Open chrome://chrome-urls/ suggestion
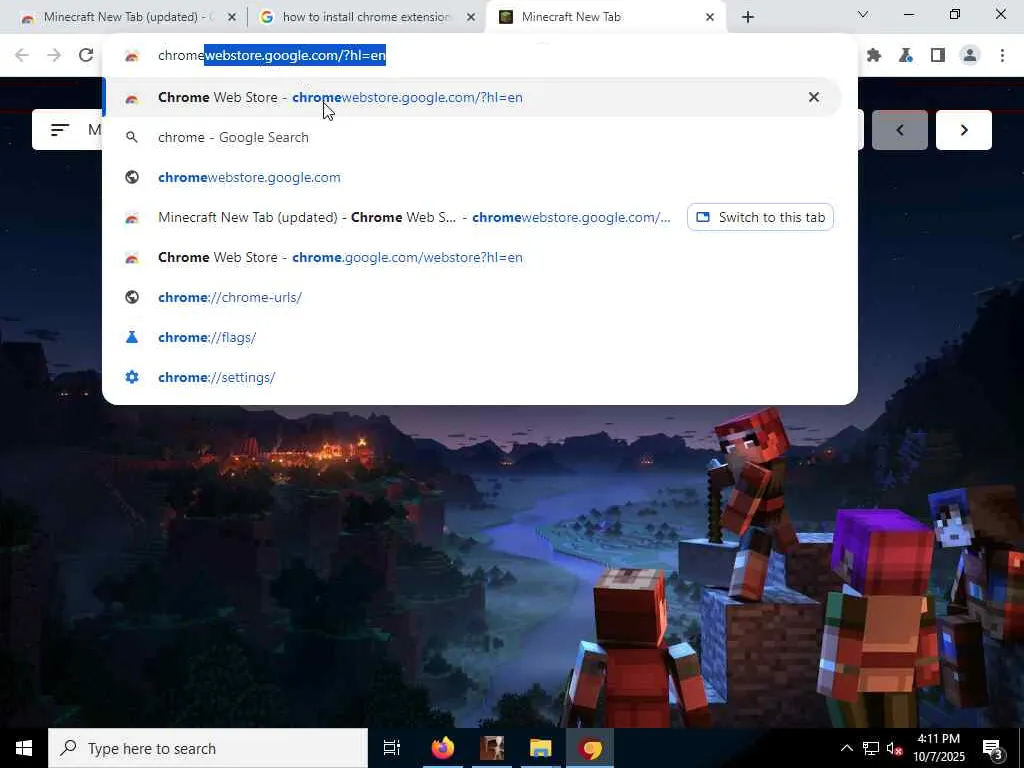Image resolution: width=1024 pixels, height=768 pixels. pyautogui.click(x=472, y=297)
